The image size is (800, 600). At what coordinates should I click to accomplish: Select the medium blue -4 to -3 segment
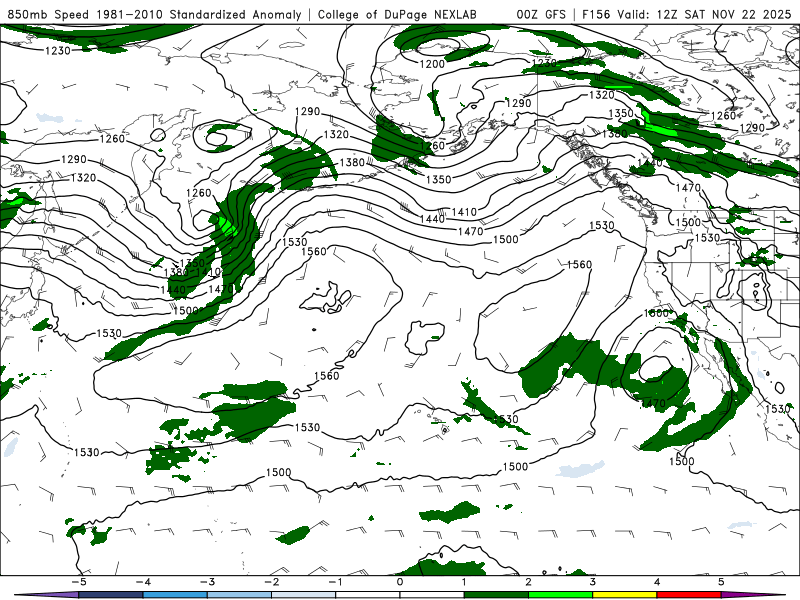point(175,595)
